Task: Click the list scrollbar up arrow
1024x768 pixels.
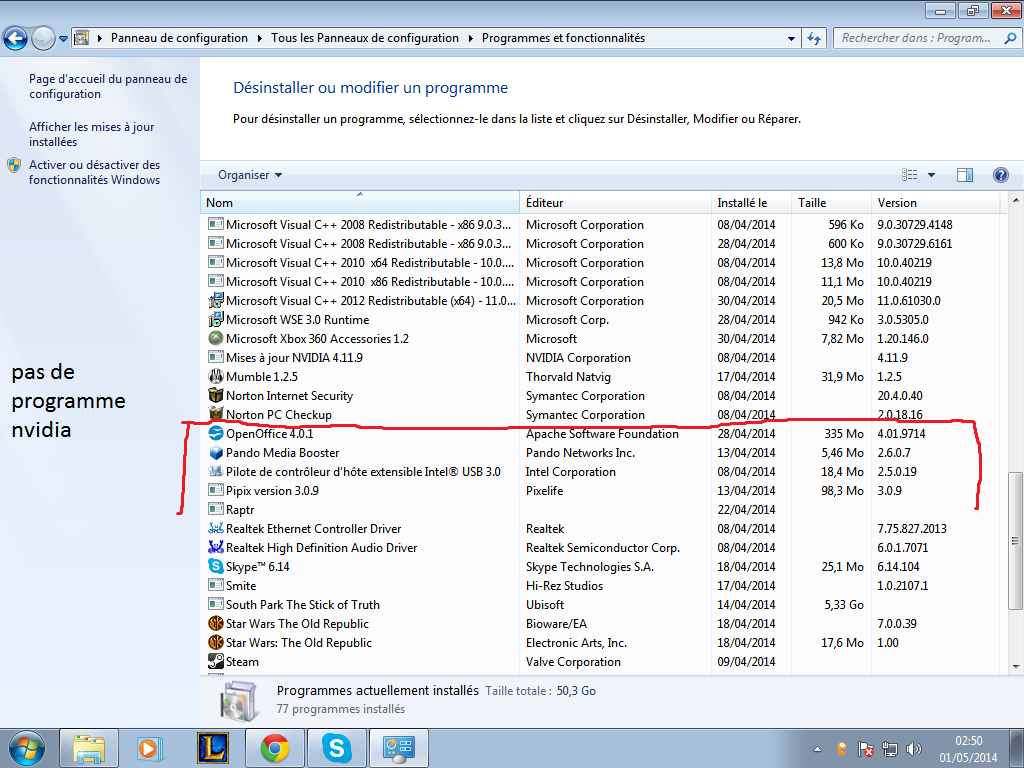Action: tap(1016, 199)
